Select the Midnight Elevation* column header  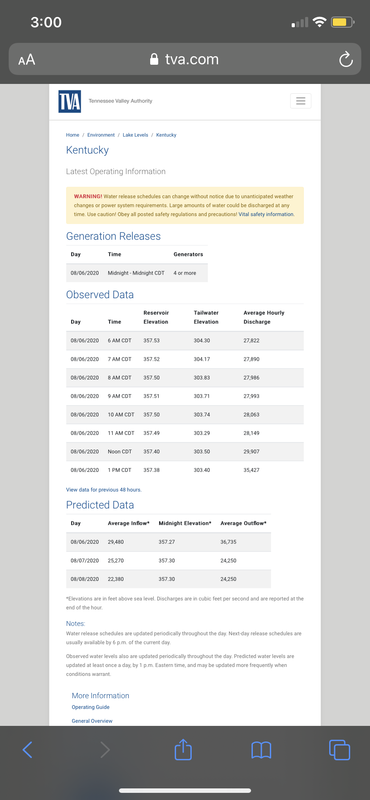tap(185, 523)
